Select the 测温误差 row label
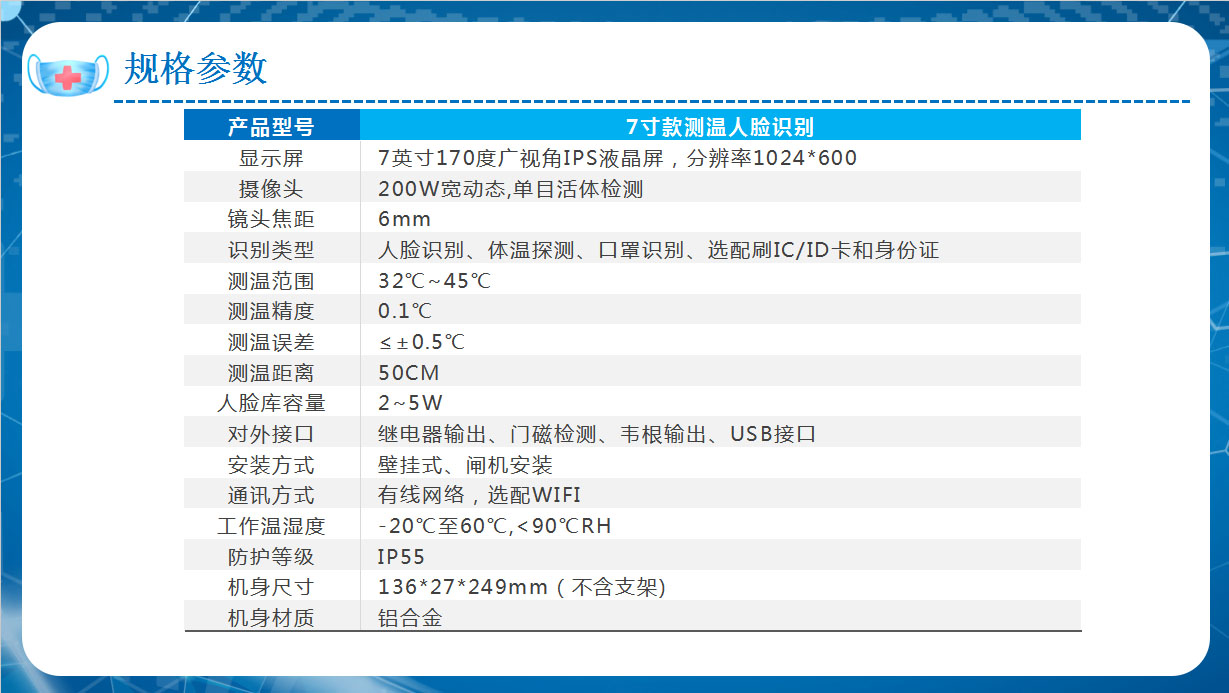This screenshot has height=693, width=1229. (x=271, y=342)
